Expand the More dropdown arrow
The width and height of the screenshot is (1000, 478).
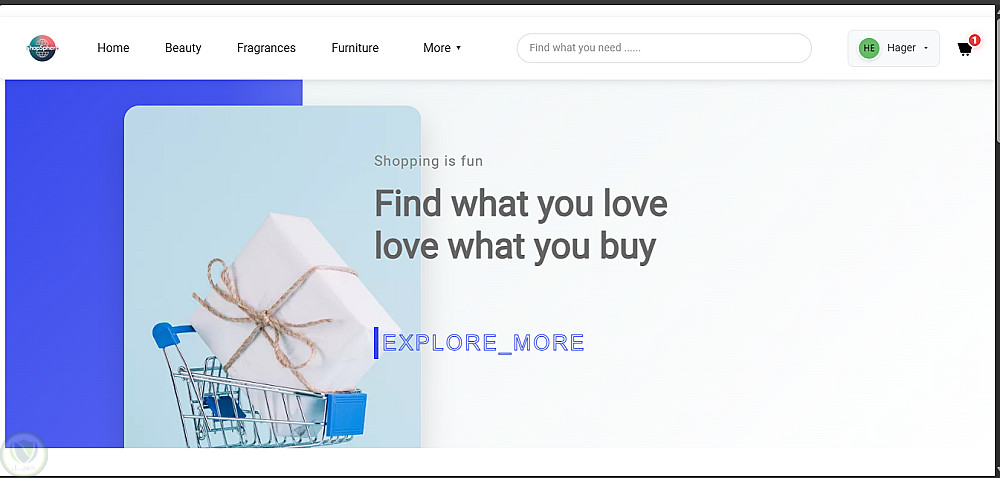click(x=459, y=48)
